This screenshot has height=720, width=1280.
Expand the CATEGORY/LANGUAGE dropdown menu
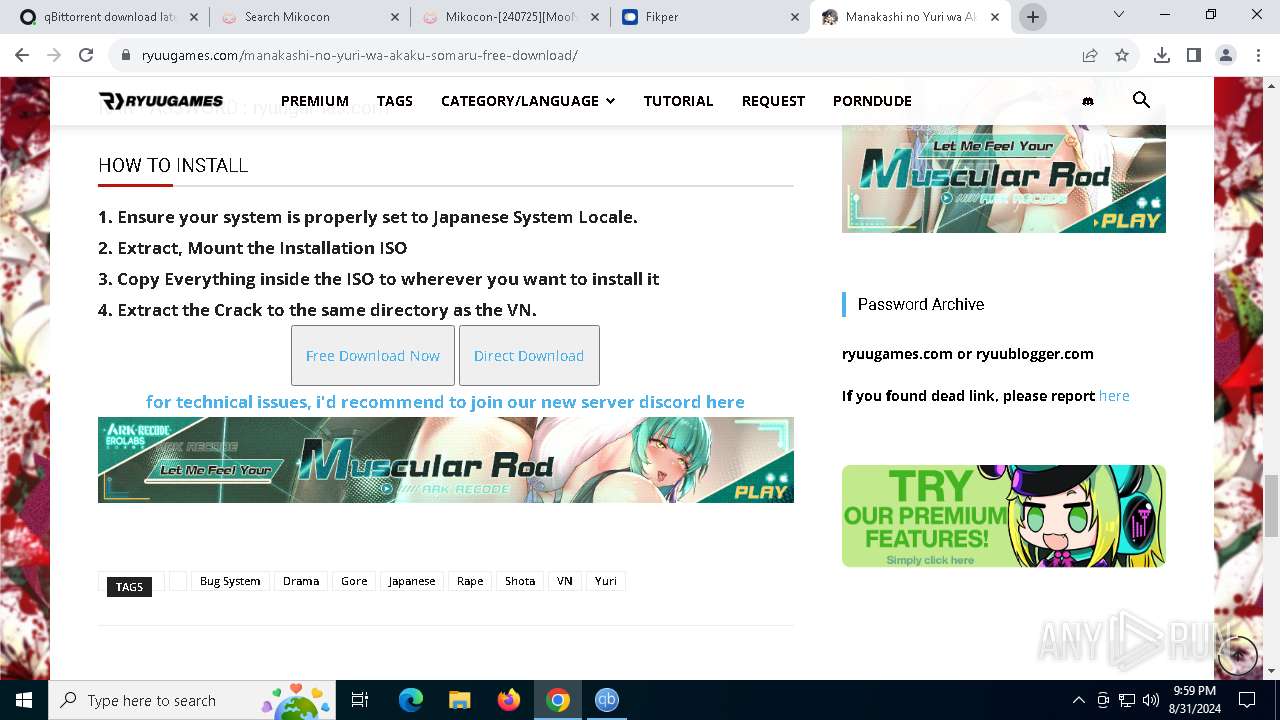(528, 101)
